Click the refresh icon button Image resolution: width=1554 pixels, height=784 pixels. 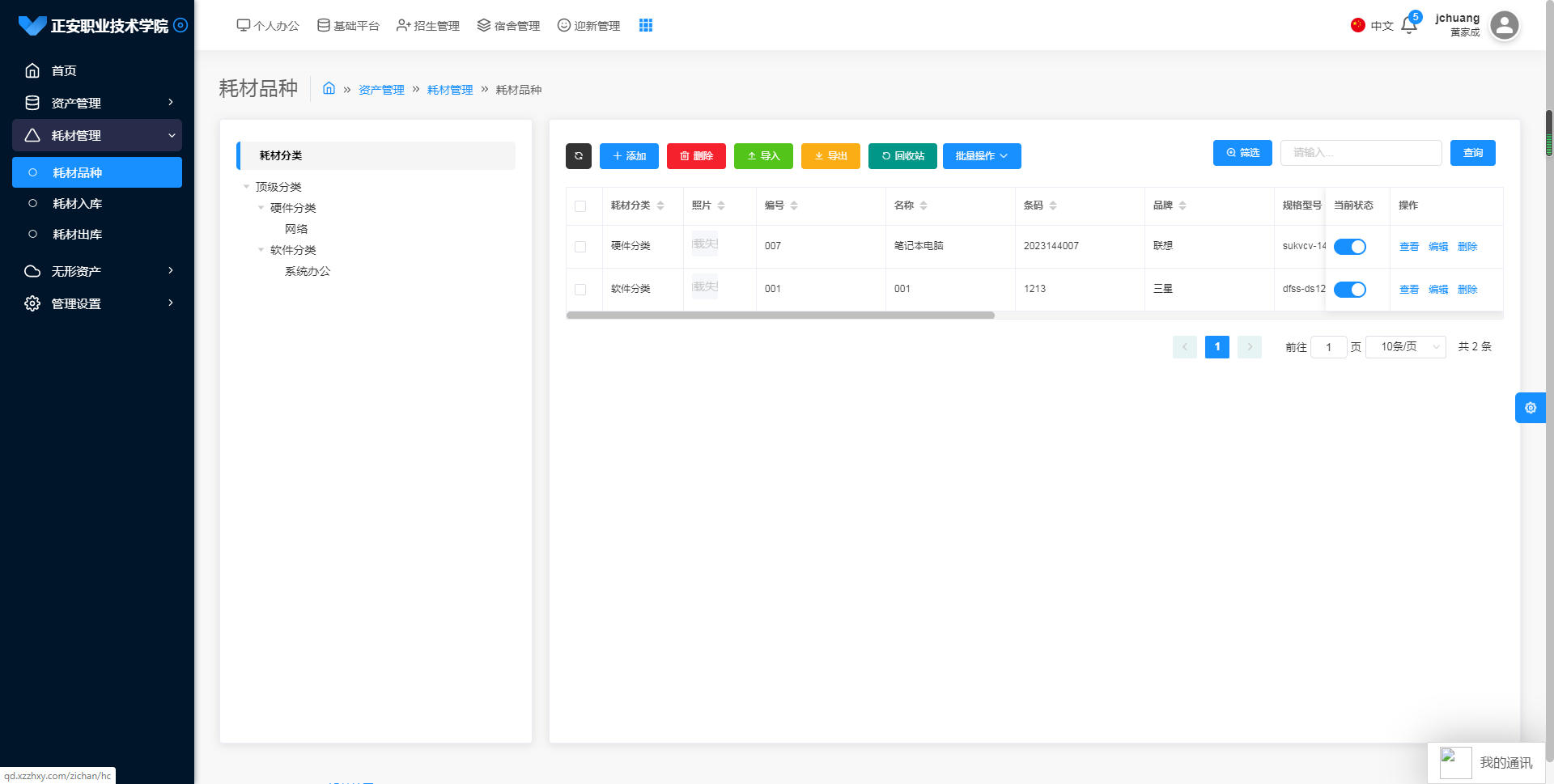tap(578, 156)
